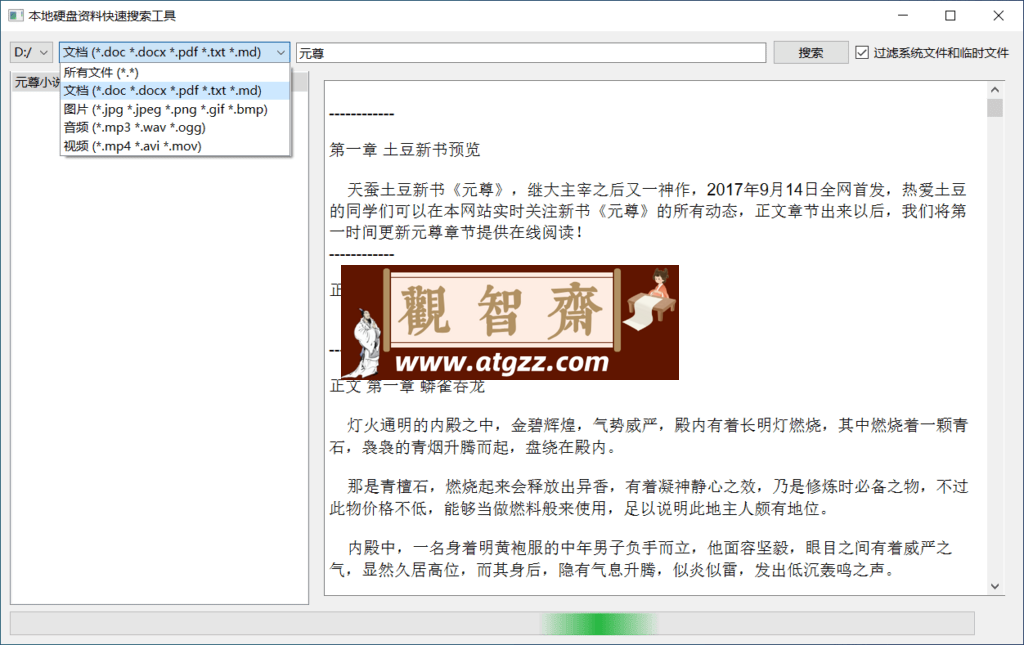Click paragraph starting 那是青檀石
The image size is (1024, 645).
(648, 497)
